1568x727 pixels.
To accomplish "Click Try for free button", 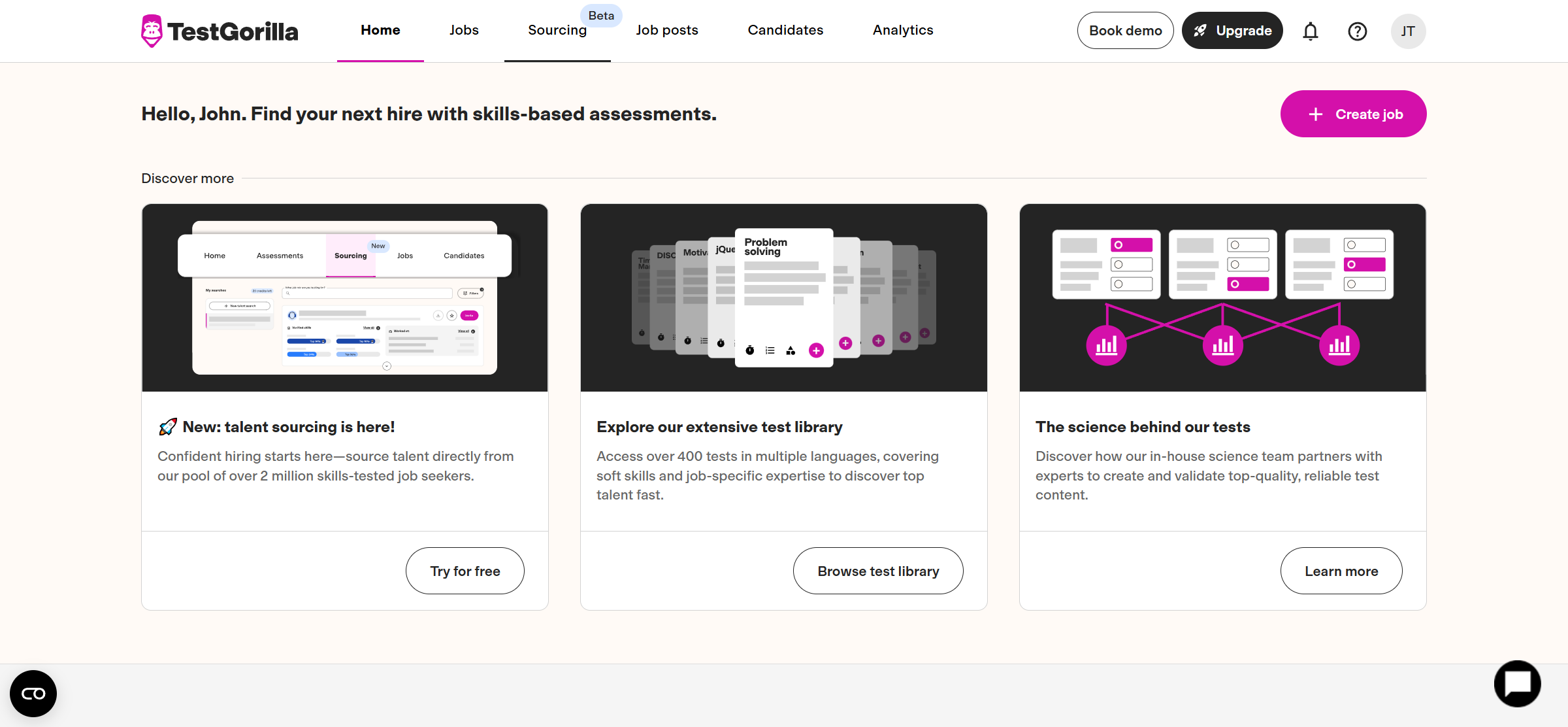I will pos(465,571).
